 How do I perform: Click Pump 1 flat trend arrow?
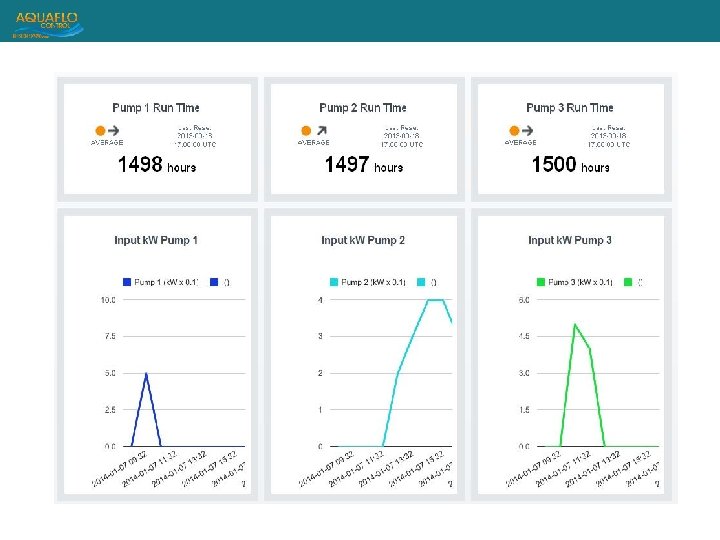click(x=113, y=130)
